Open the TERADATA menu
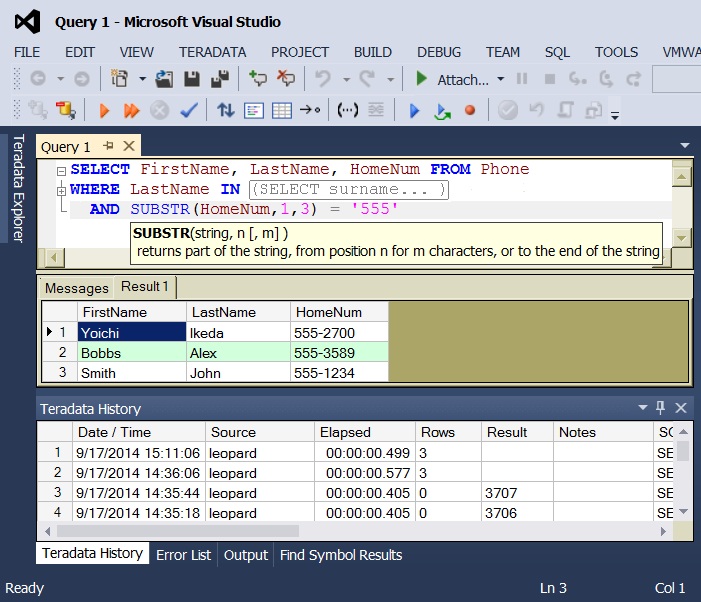This screenshot has width=701, height=602. 212,52
